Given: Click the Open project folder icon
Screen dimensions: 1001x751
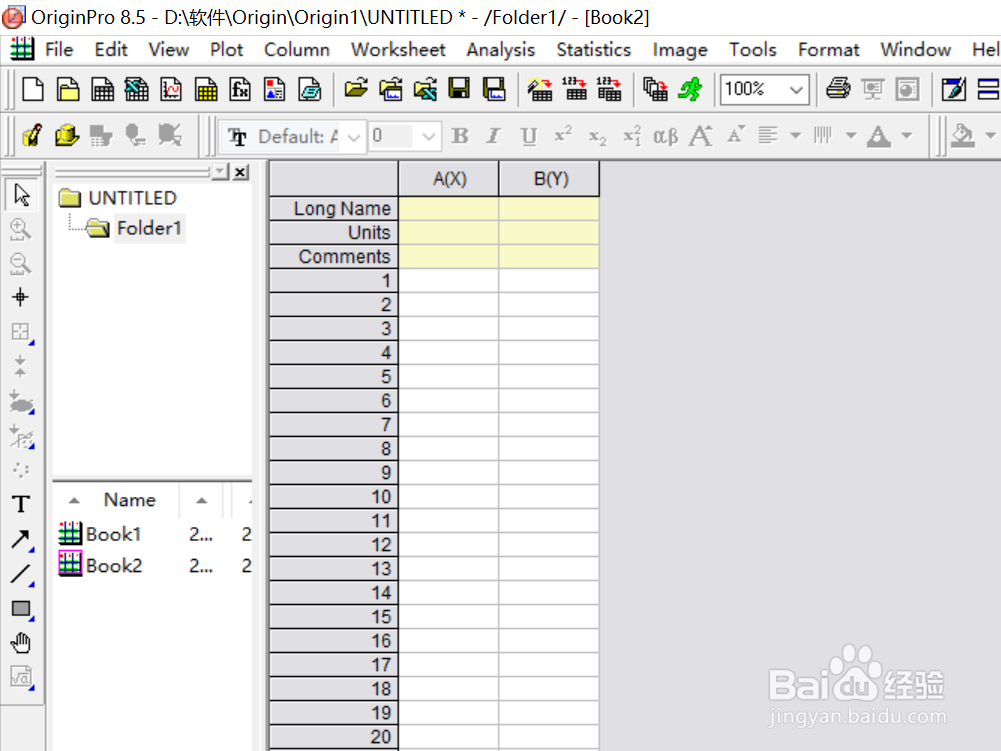Looking at the screenshot, I should tap(356, 89).
